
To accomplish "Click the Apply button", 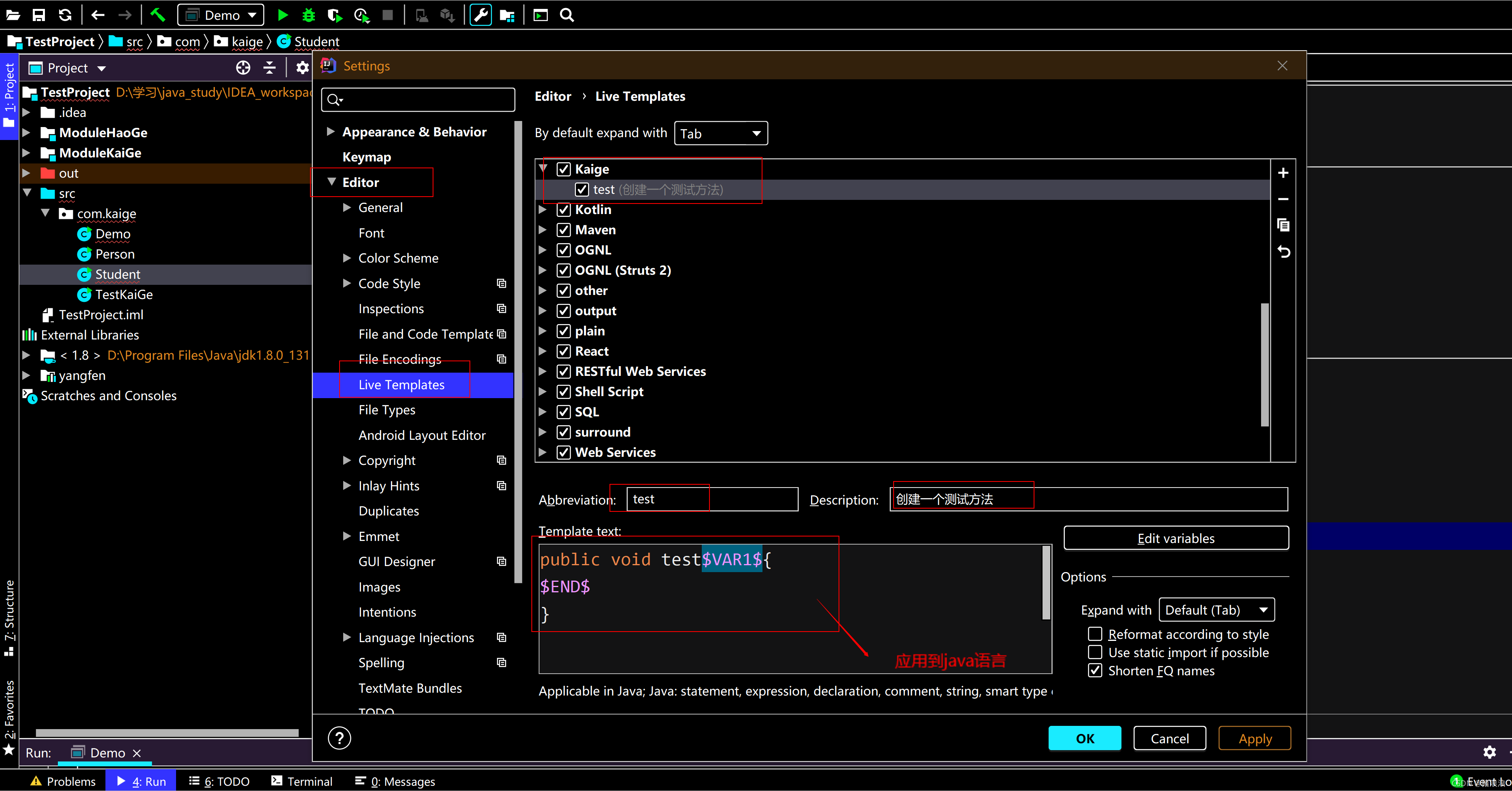I will 1255,738.
